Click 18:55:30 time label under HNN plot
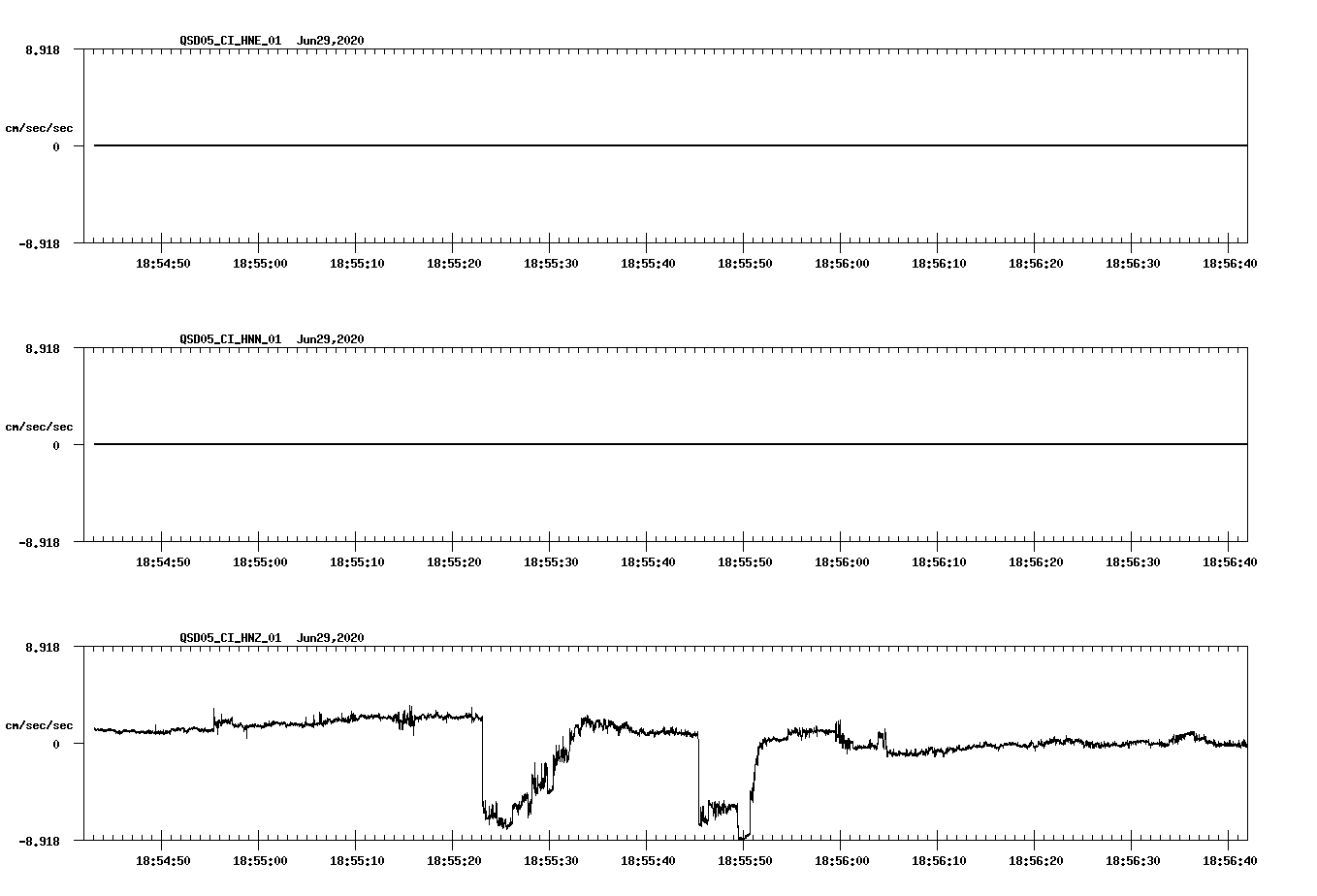 (x=551, y=562)
